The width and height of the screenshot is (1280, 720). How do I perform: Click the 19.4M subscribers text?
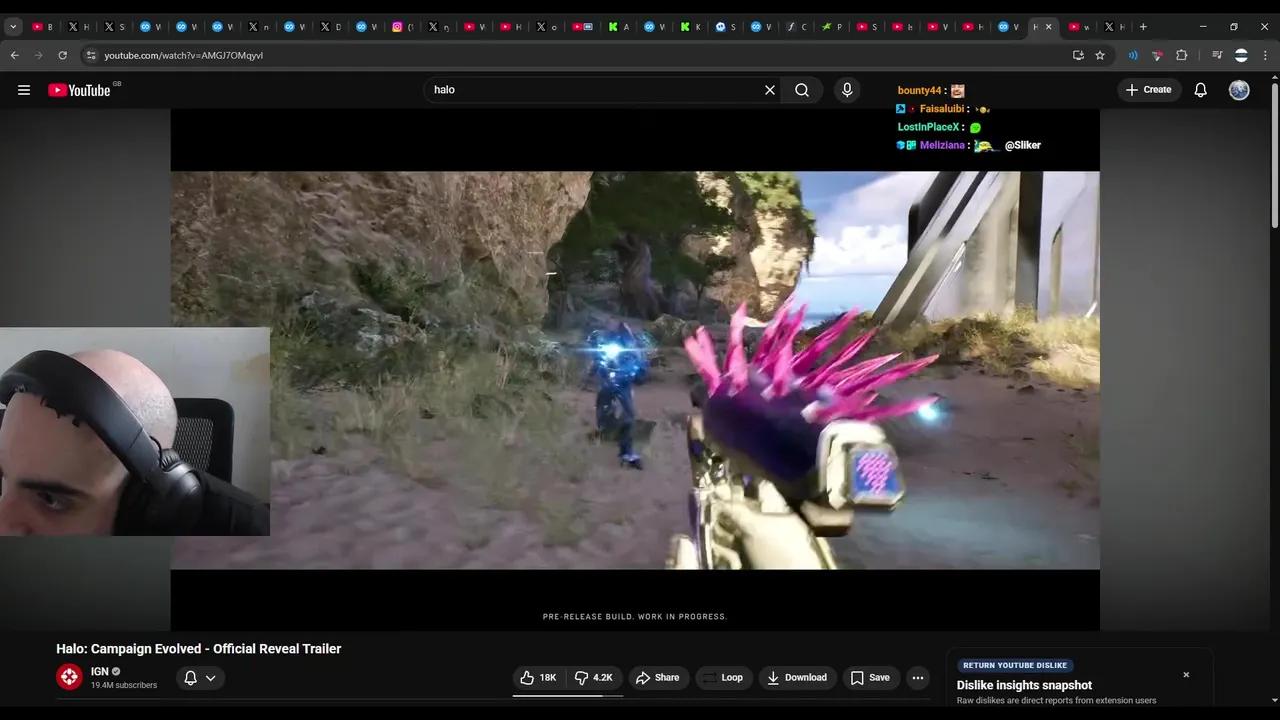click(124, 685)
